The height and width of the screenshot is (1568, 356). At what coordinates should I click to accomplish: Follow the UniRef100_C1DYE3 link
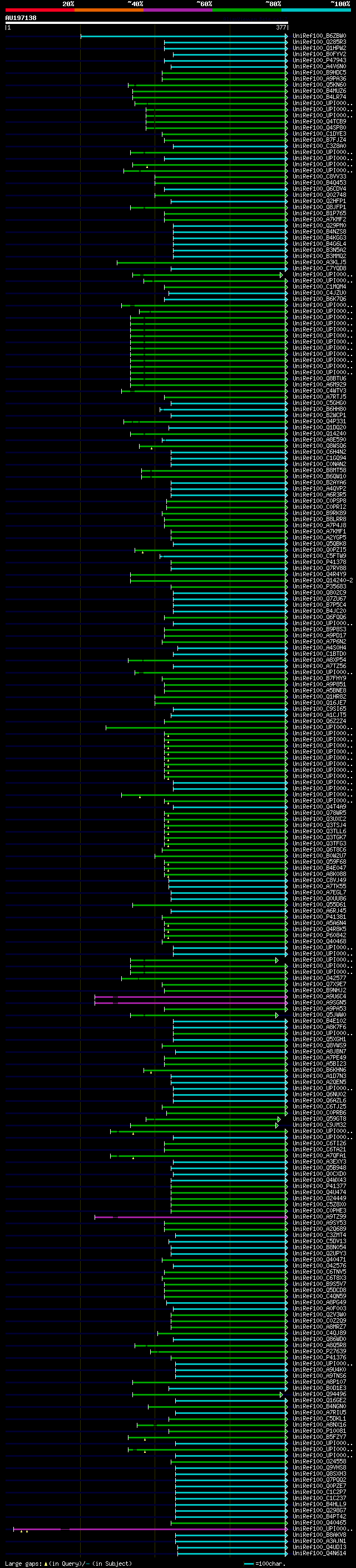pos(319,134)
